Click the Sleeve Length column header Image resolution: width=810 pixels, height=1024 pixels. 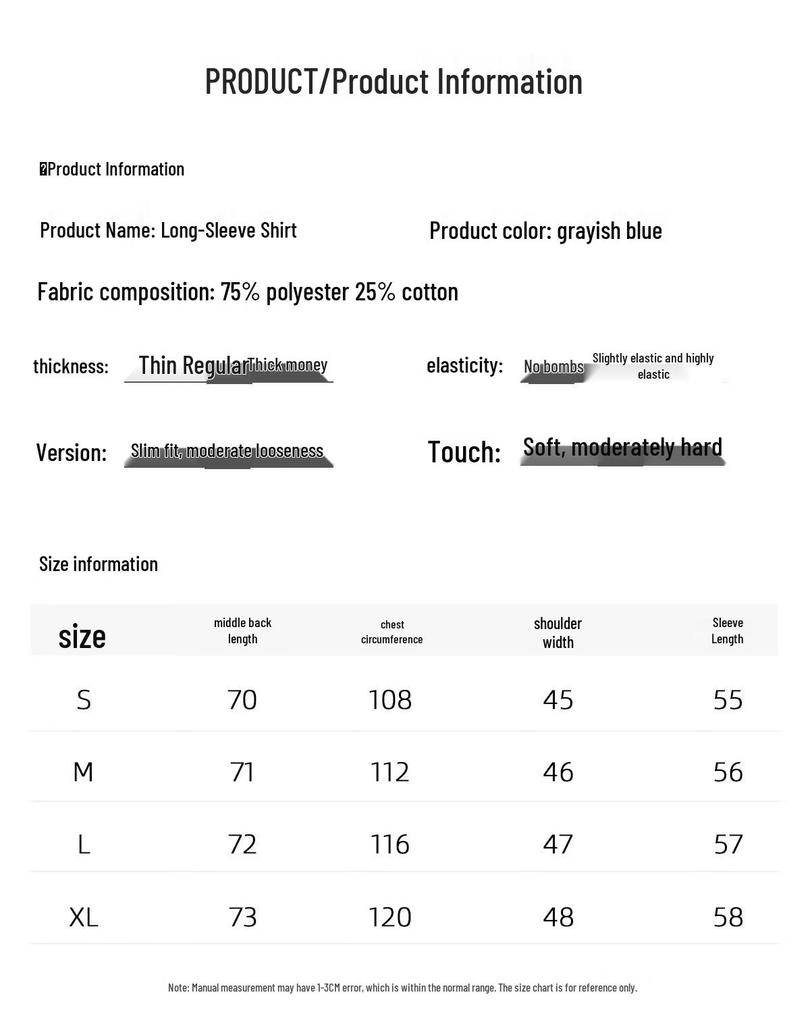pos(727,631)
